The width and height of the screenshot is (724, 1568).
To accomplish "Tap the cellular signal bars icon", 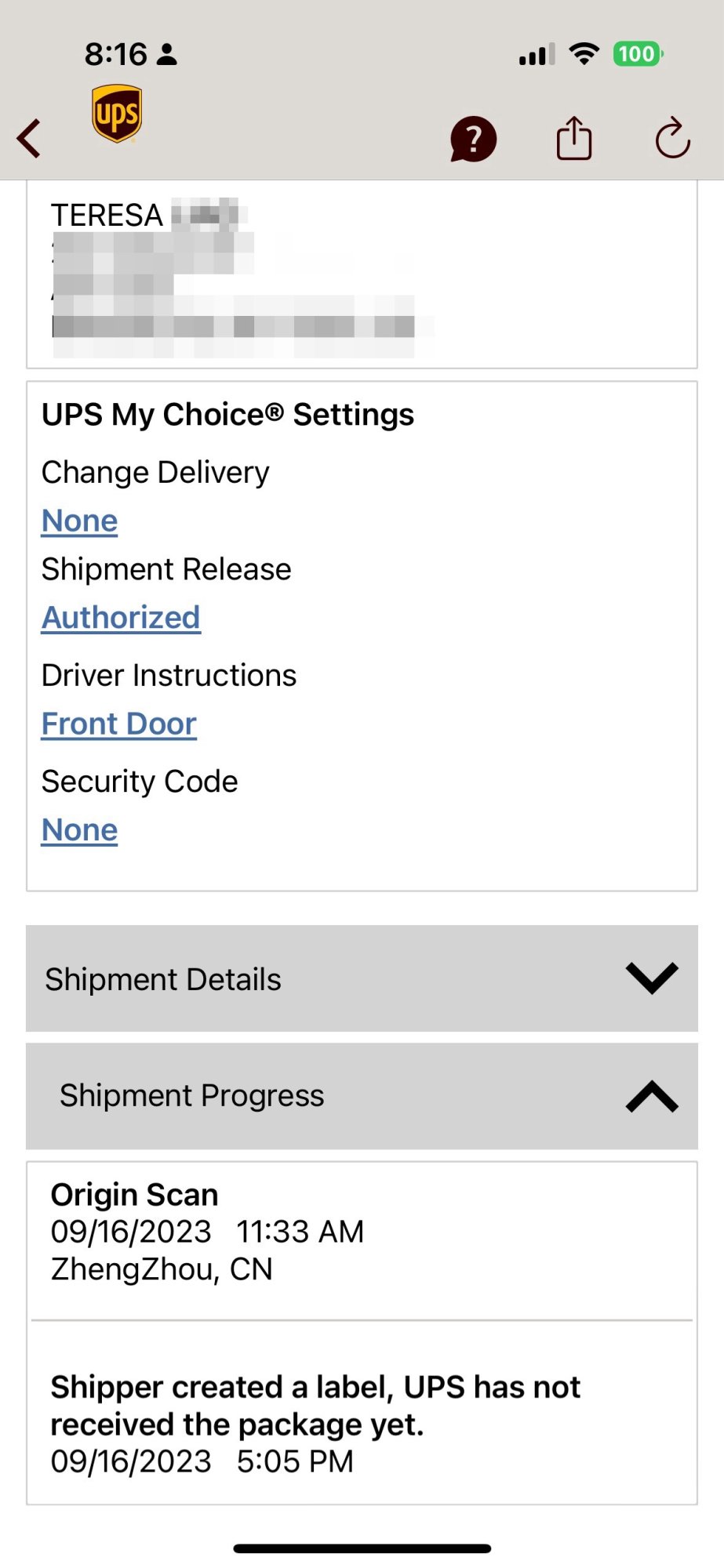I will [x=537, y=55].
